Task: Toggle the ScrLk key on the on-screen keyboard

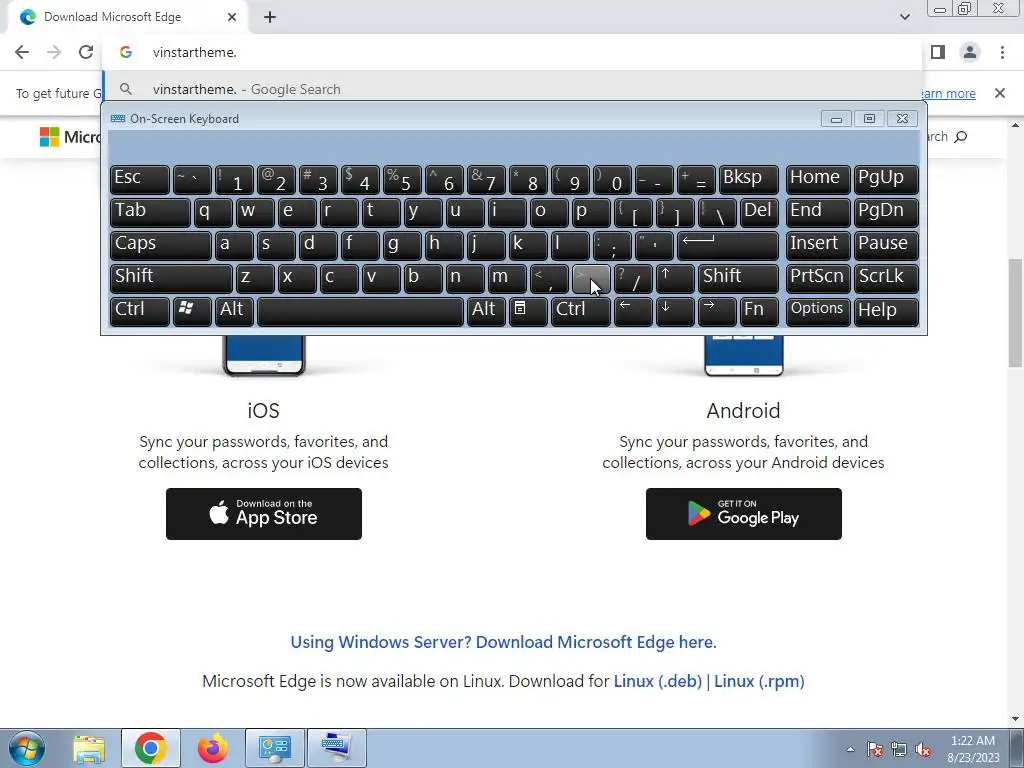Action: (x=886, y=278)
